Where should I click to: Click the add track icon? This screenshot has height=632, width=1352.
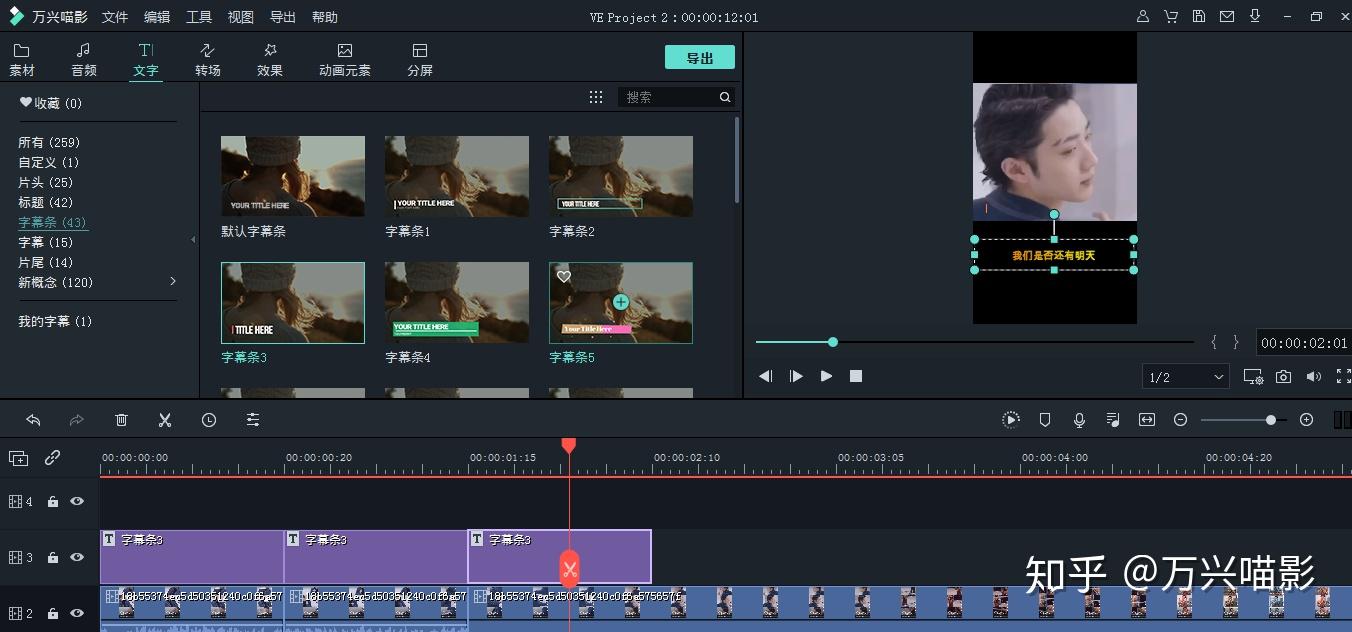[x=19, y=458]
